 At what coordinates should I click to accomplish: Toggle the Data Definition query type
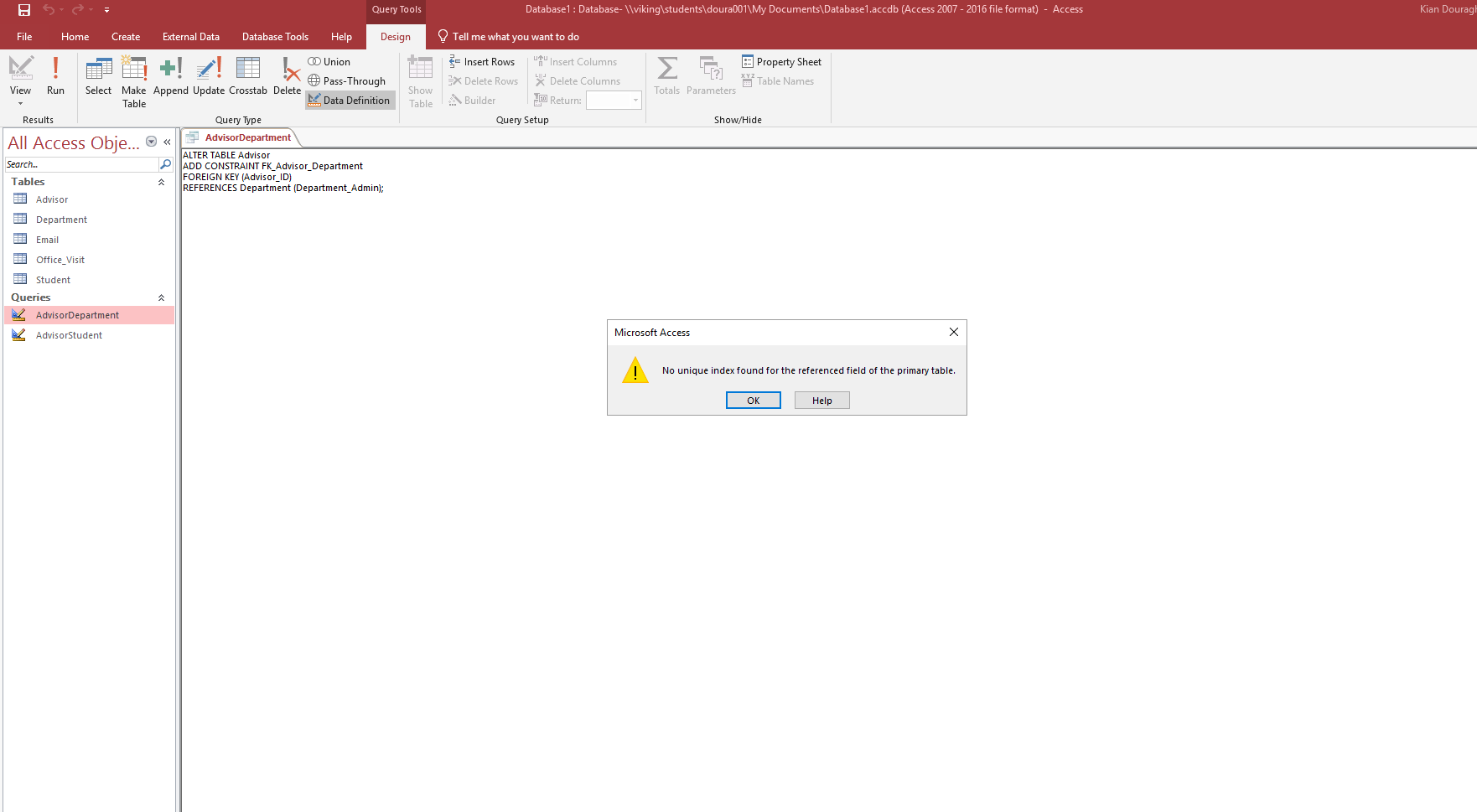pyautogui.click(x=350, y=101)
